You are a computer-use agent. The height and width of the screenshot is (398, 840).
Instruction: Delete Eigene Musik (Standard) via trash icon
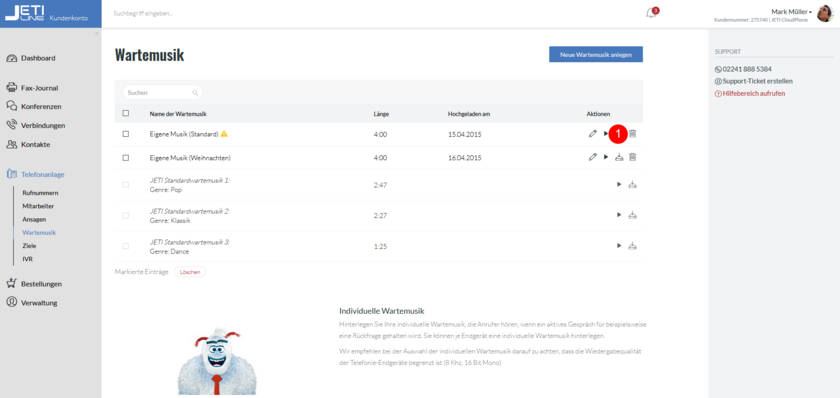633,134
